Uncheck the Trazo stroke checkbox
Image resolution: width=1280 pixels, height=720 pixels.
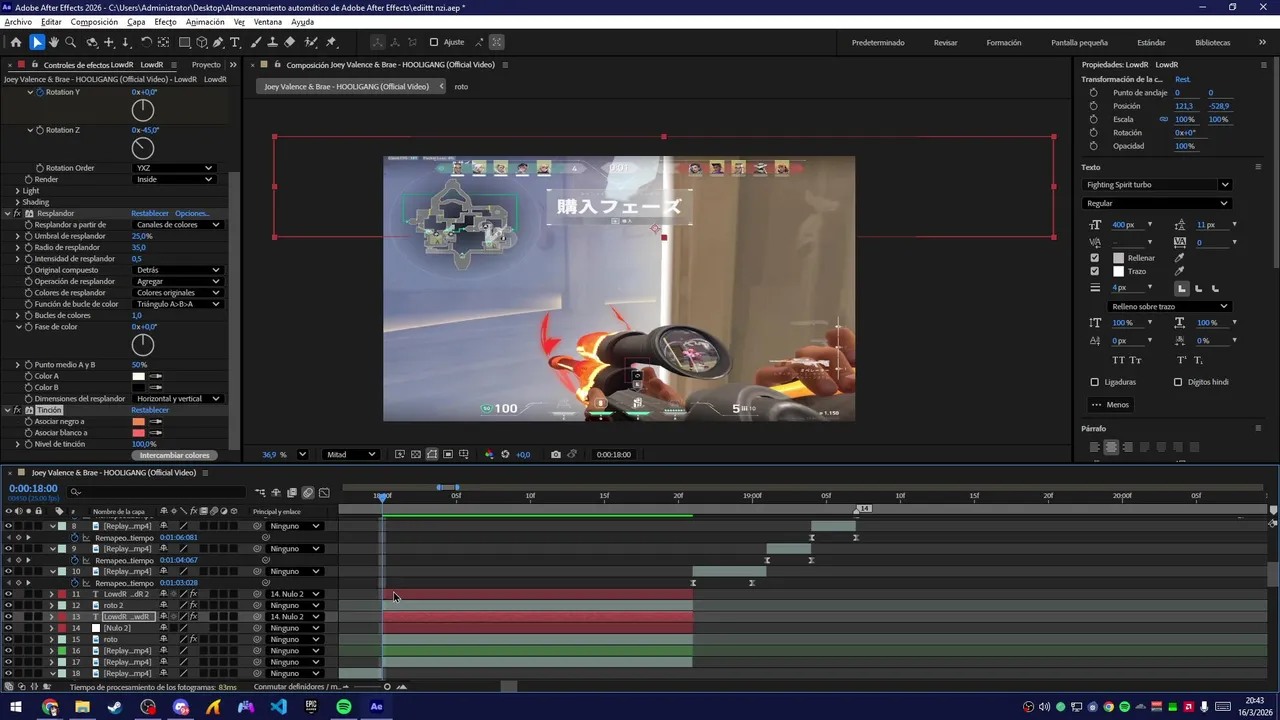[x=1094, y=271]
